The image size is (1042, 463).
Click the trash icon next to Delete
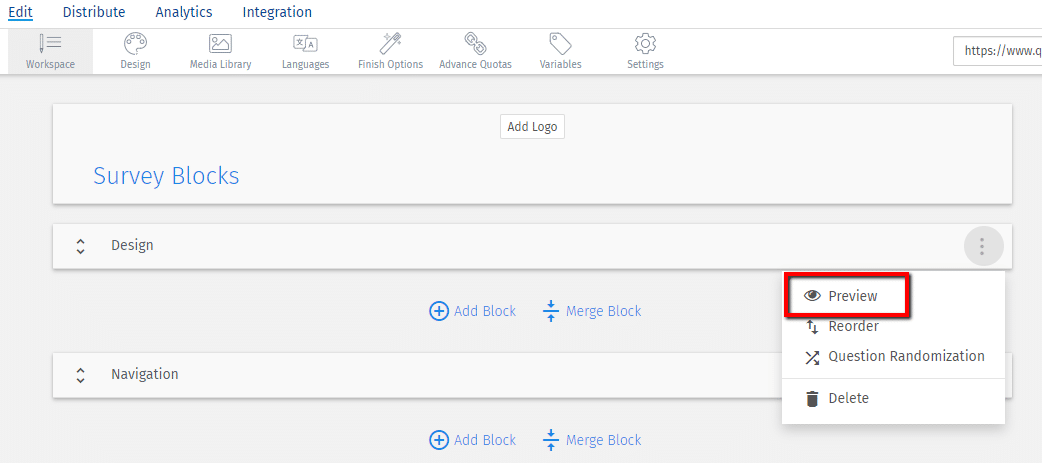pyautogui.click(x=812, y=399)
